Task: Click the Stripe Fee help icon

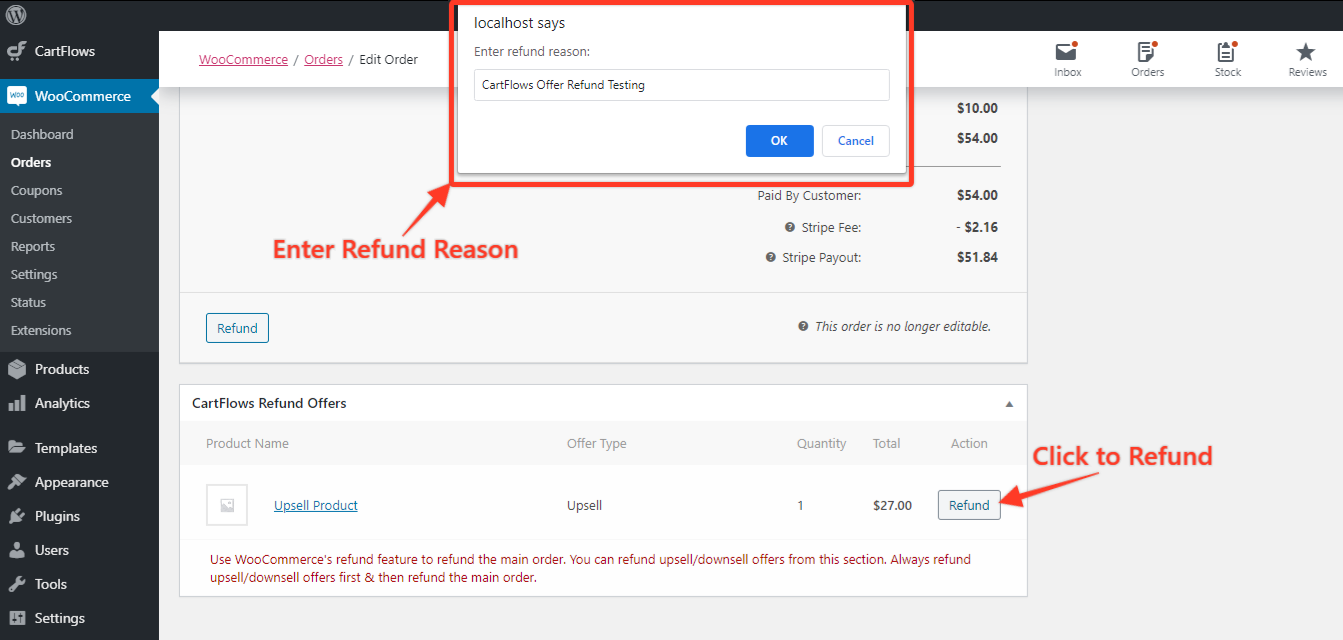Action: click(790, 227)
